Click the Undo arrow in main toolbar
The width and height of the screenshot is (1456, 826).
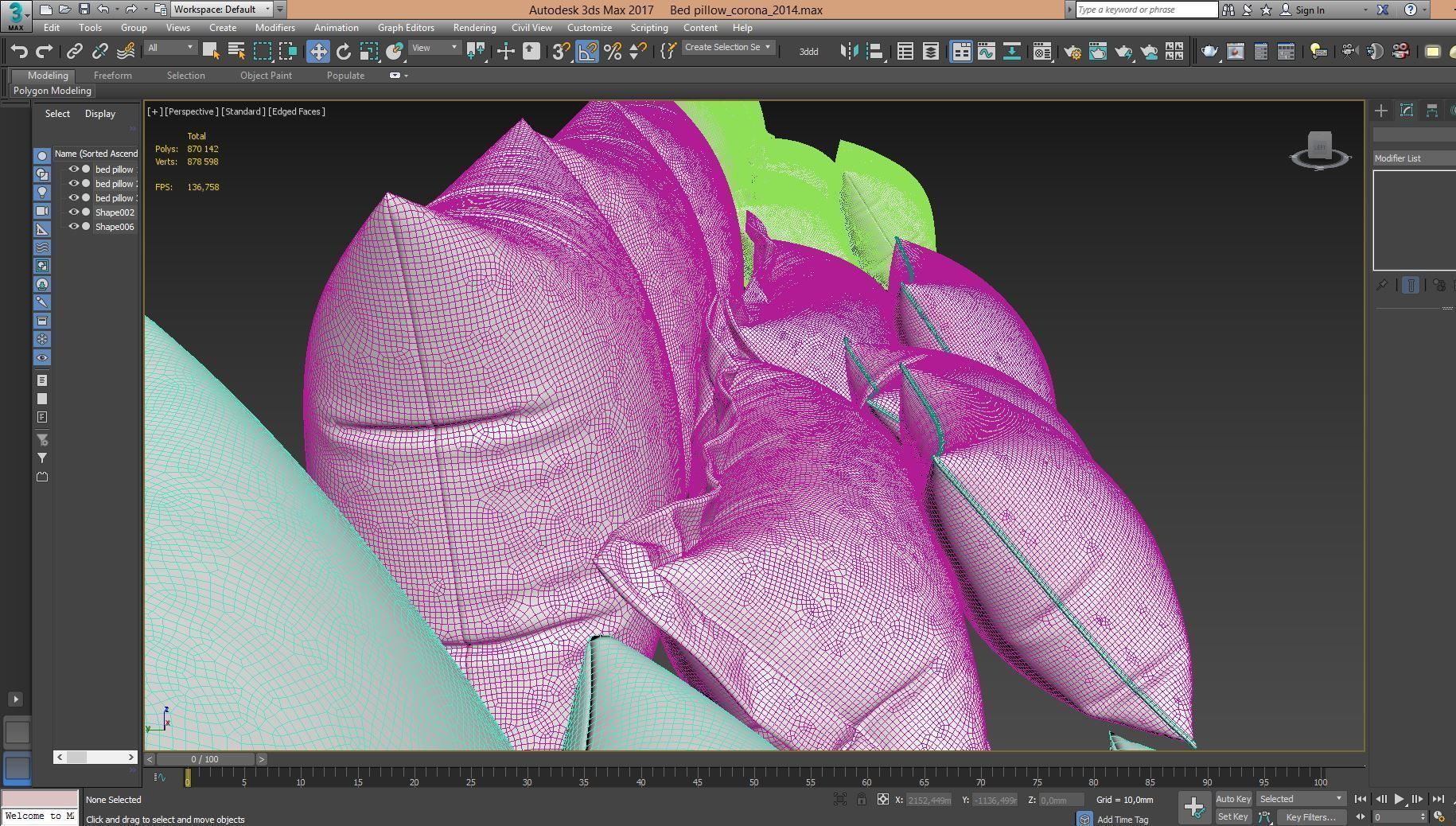point(19,52)
